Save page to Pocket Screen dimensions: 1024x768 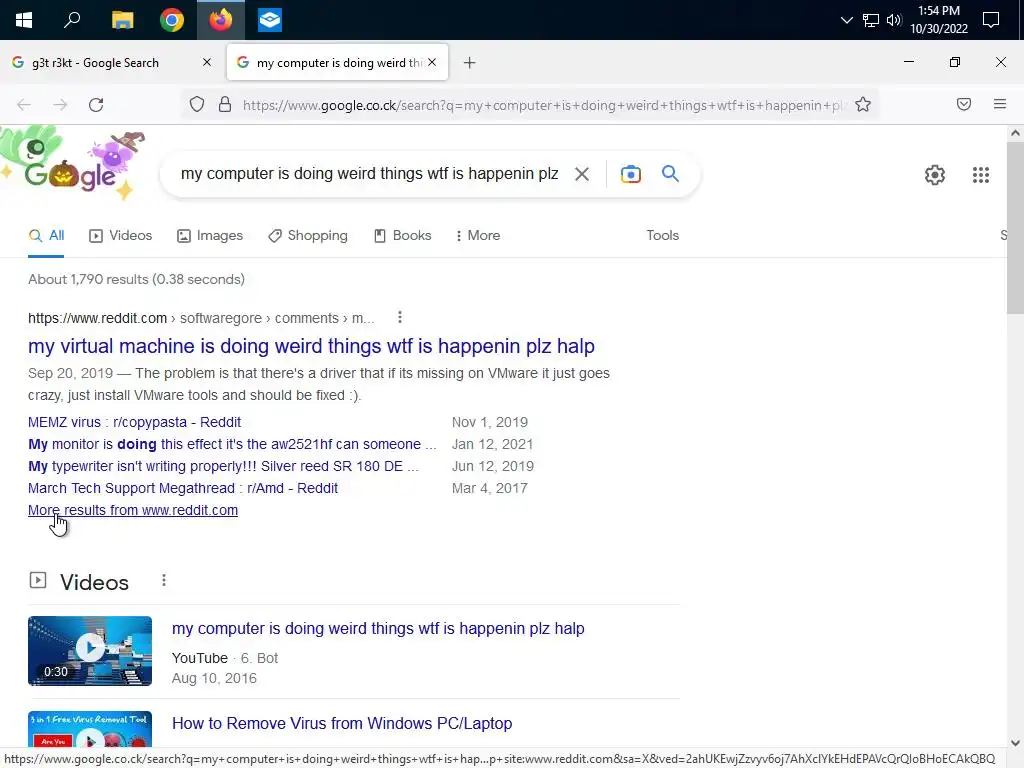(964, 104)
